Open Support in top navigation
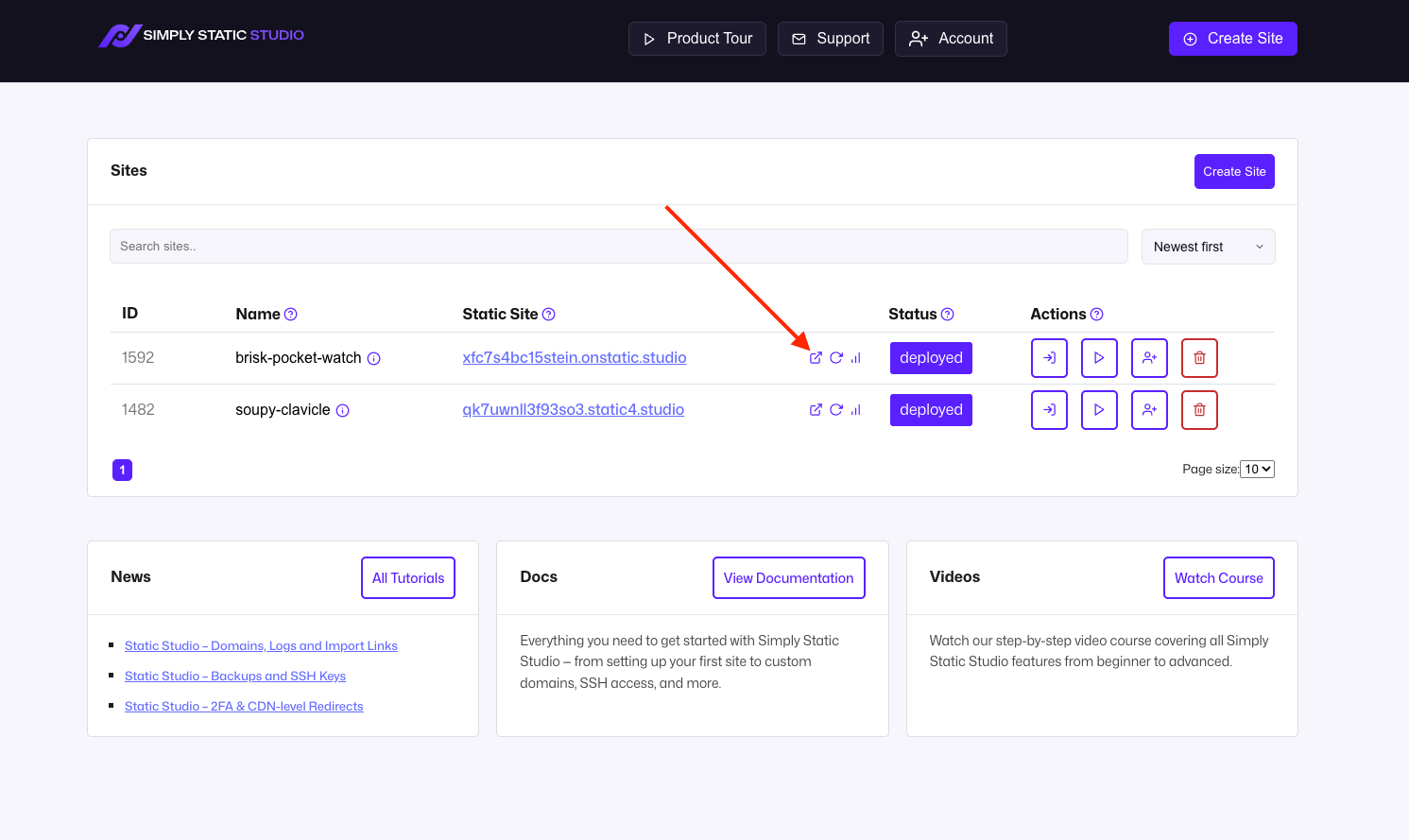The width and height of the screenshot is (1409, 840). pos(831,39)
